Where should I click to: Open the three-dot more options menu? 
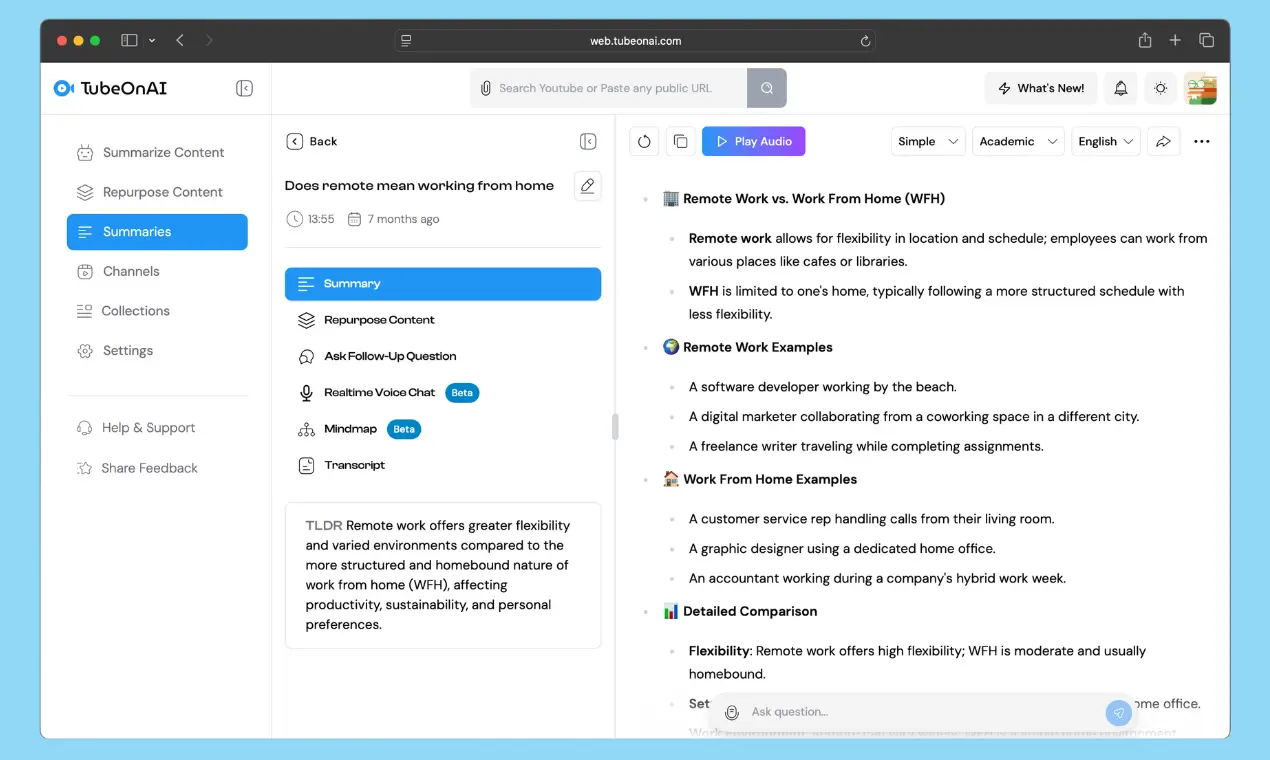pyautogui.click(x=1202, y=142)
